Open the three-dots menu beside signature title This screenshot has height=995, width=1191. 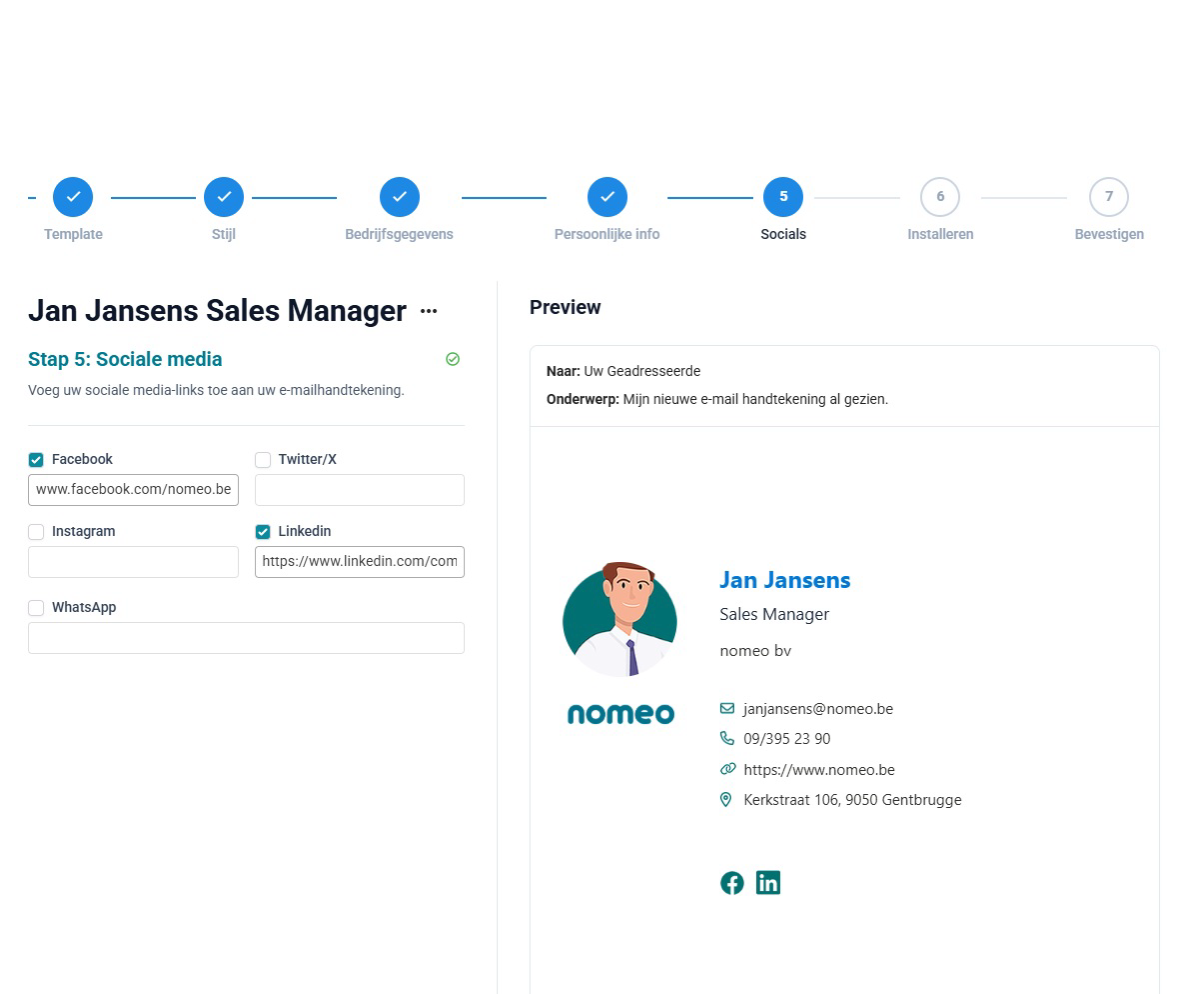tap(428, 311)
